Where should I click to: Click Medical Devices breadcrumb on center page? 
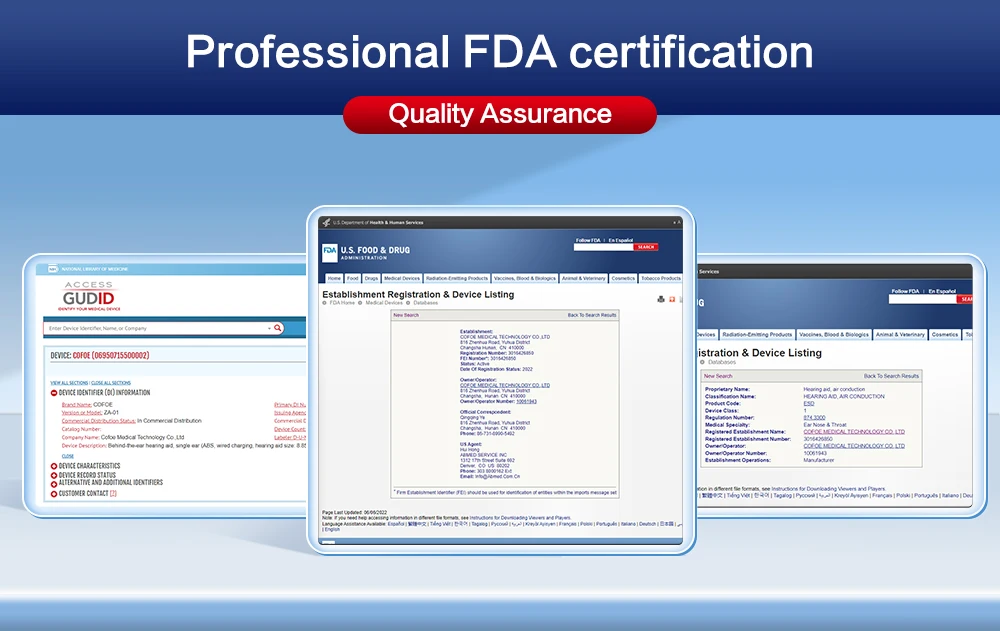384,303
